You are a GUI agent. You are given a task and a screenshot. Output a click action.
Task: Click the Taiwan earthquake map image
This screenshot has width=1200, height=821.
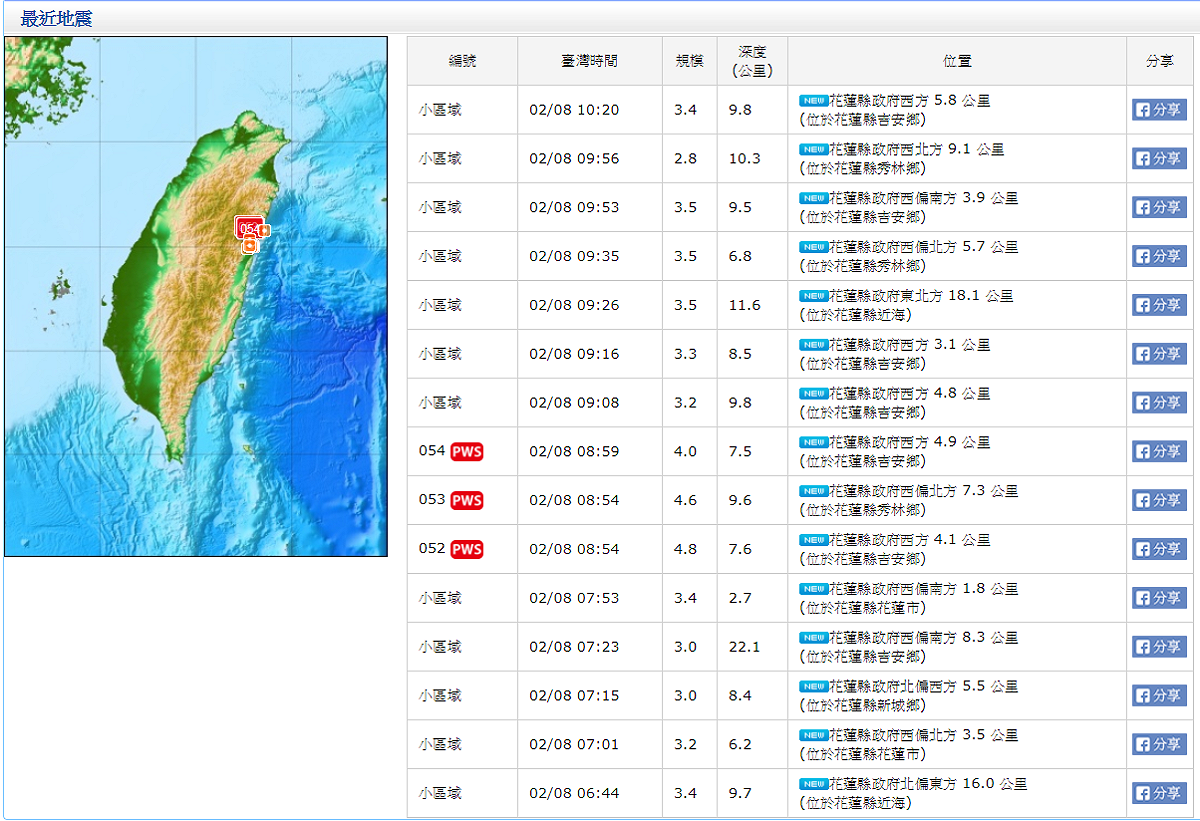coord(196,296)
